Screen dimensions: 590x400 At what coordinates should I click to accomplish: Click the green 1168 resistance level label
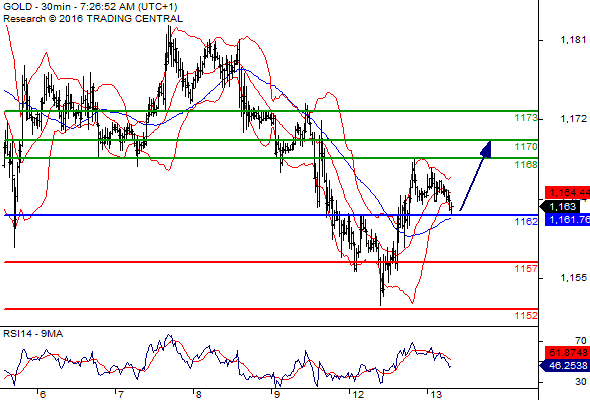(x=526, y=164)
